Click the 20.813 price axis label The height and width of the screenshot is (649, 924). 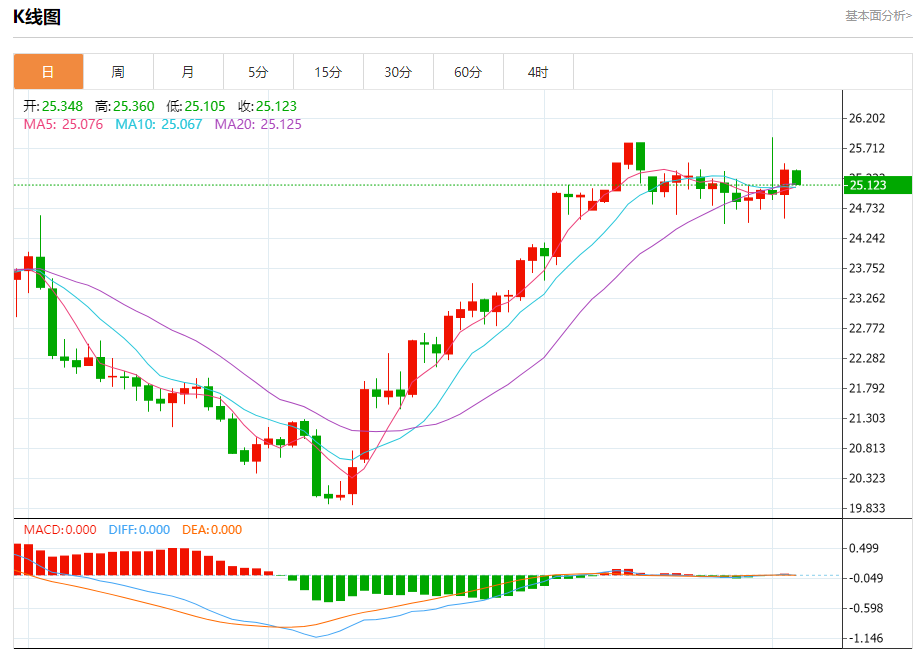pyautogui.click(x=867, y=448)
